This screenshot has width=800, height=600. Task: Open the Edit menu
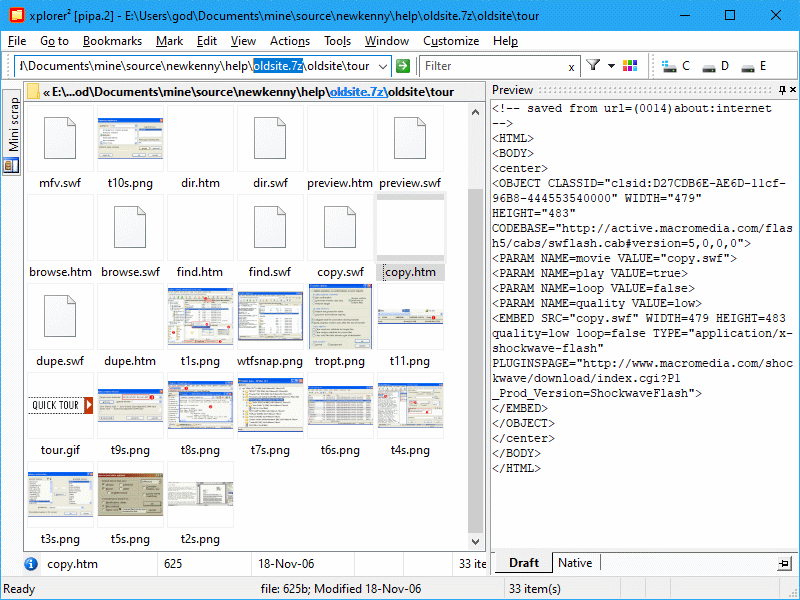point(207,41)
